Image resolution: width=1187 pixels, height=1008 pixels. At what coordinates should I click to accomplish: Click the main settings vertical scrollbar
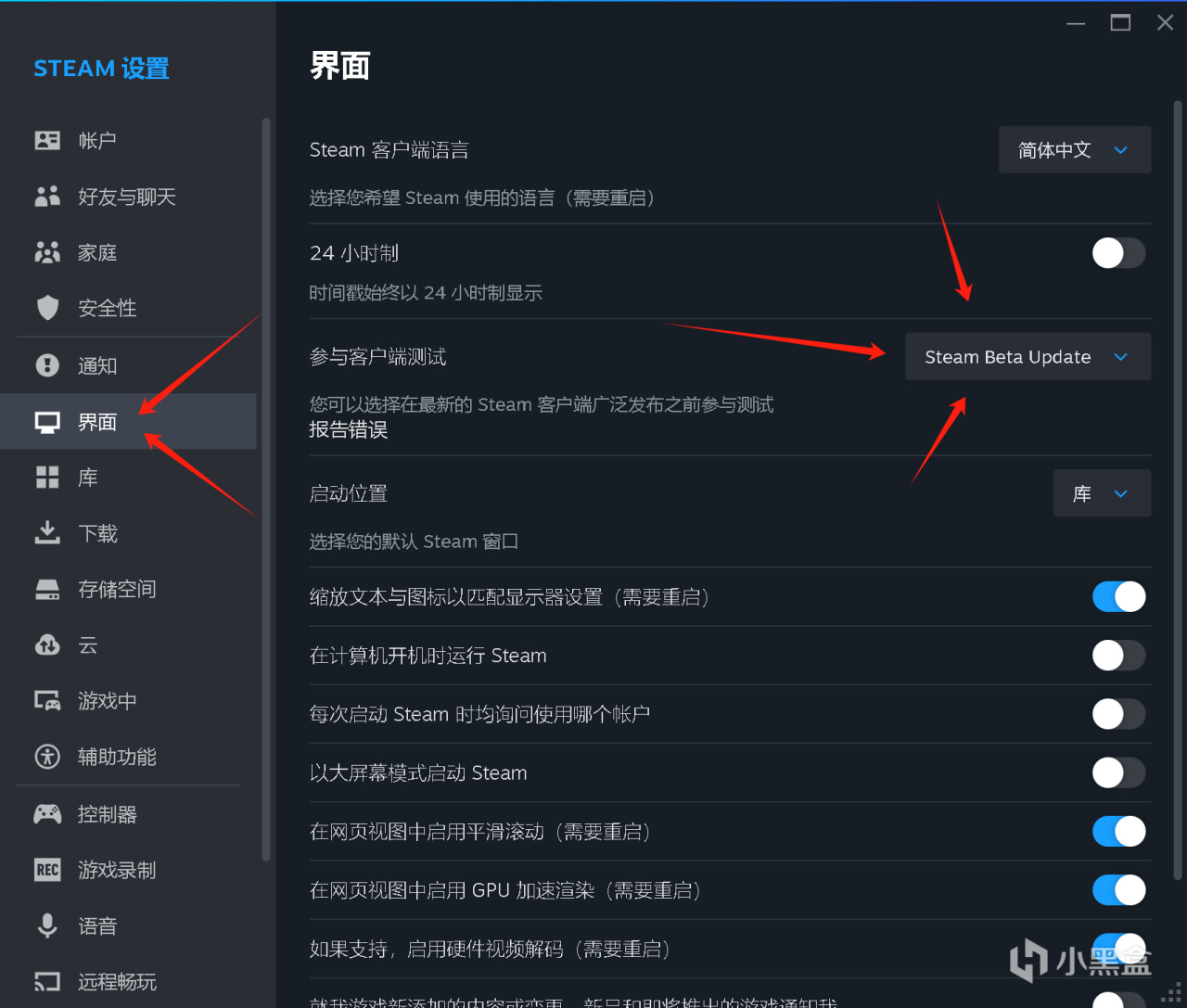(x=1178, y=490)
